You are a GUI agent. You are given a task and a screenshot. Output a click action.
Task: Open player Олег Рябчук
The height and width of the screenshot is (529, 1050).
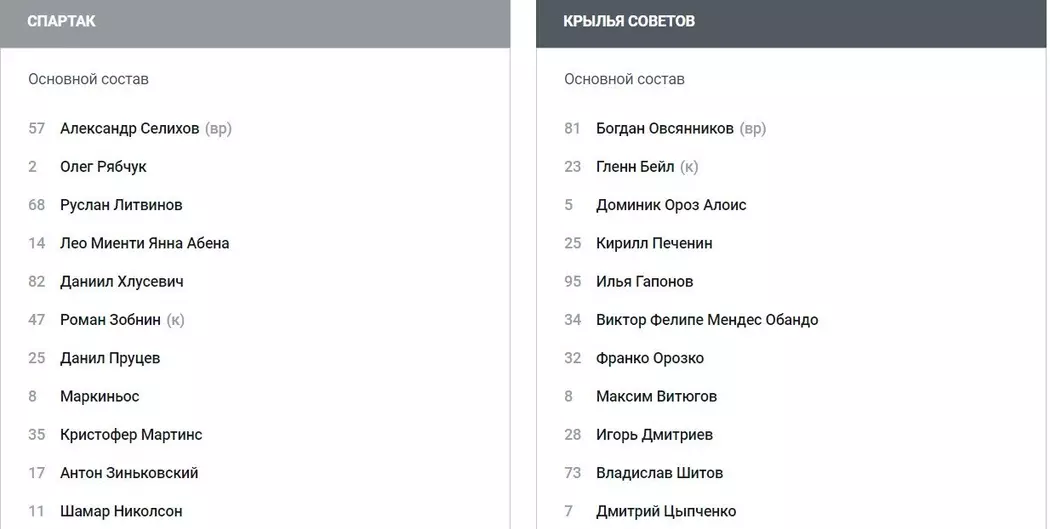[x=103, y=167]
